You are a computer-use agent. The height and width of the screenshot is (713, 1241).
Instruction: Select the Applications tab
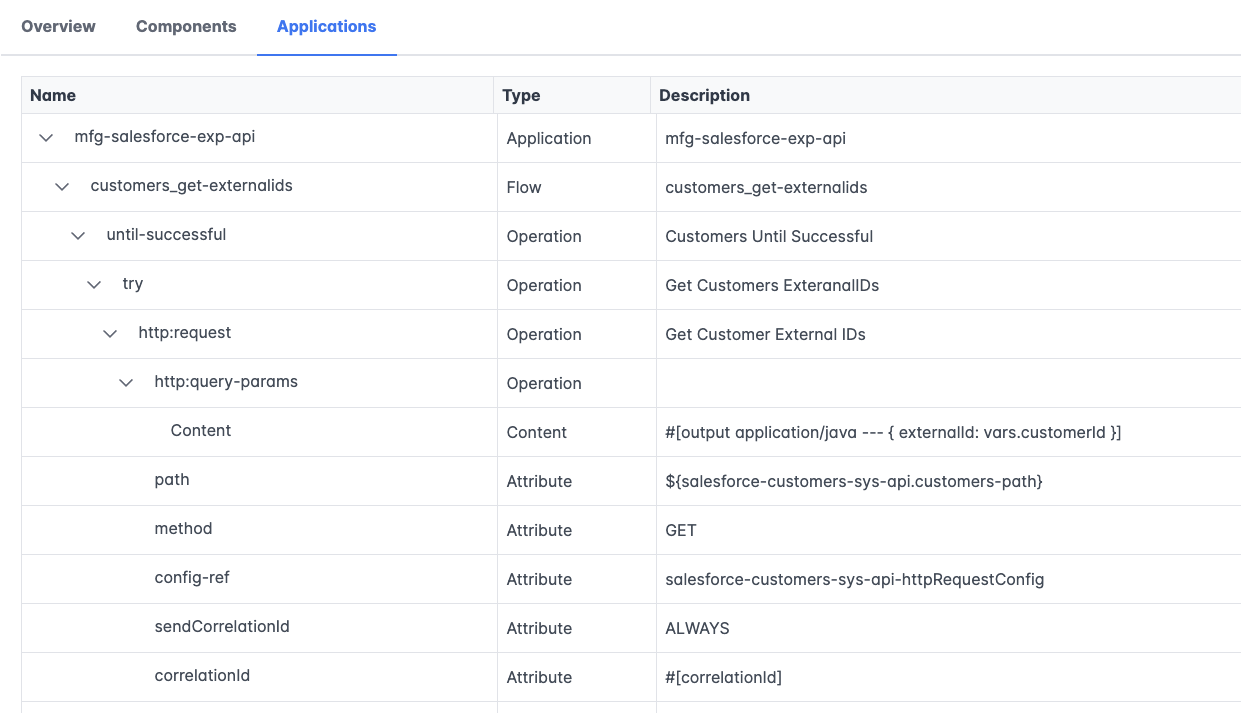pyautogui.click(x=327, y=27)
